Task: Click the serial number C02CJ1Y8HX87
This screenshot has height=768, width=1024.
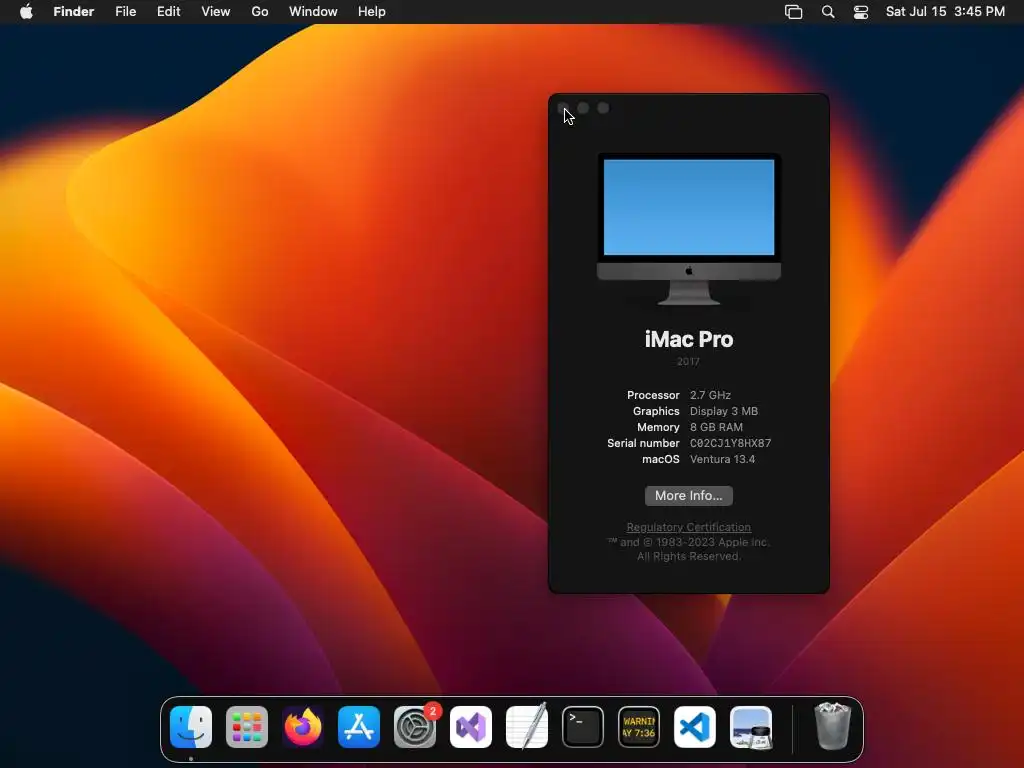Action: tap(731, 443)
